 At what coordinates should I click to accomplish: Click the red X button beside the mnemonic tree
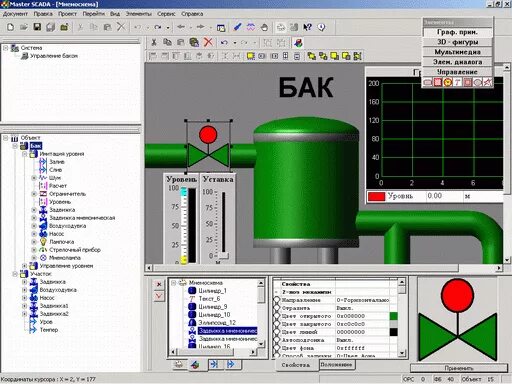coord(159,284)
